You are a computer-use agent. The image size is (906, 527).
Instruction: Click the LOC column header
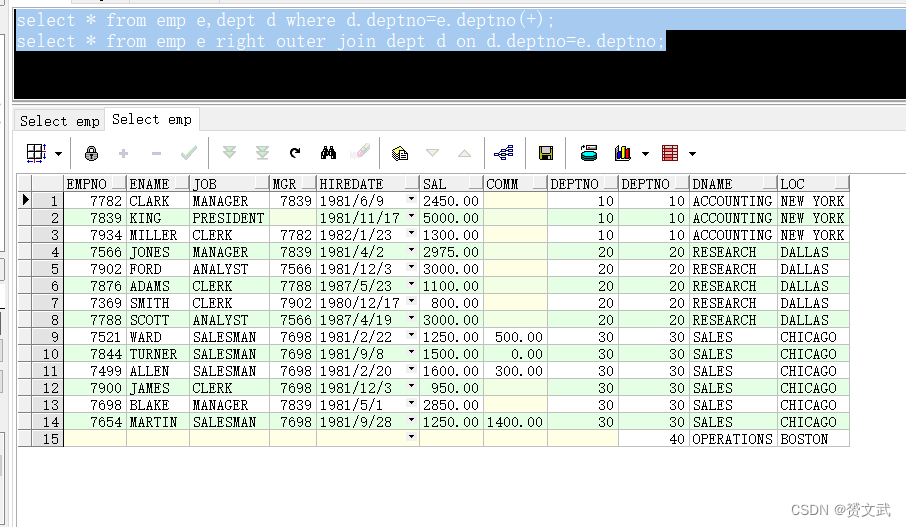813,184
